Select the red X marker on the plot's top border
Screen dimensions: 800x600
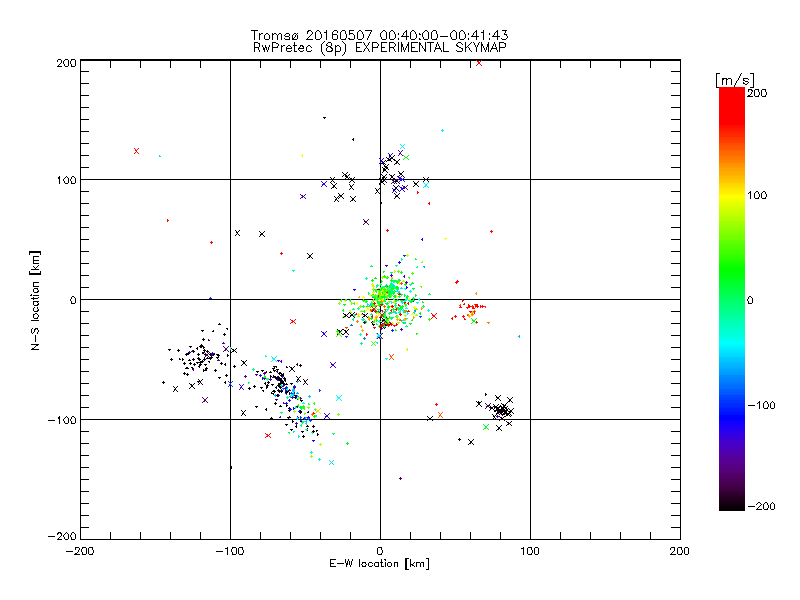[479, 63]
